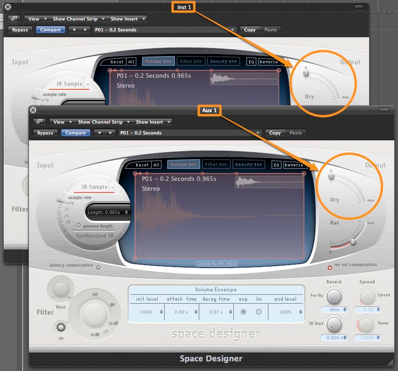
Task: Click the filter on button
Action: pos(60,327)
